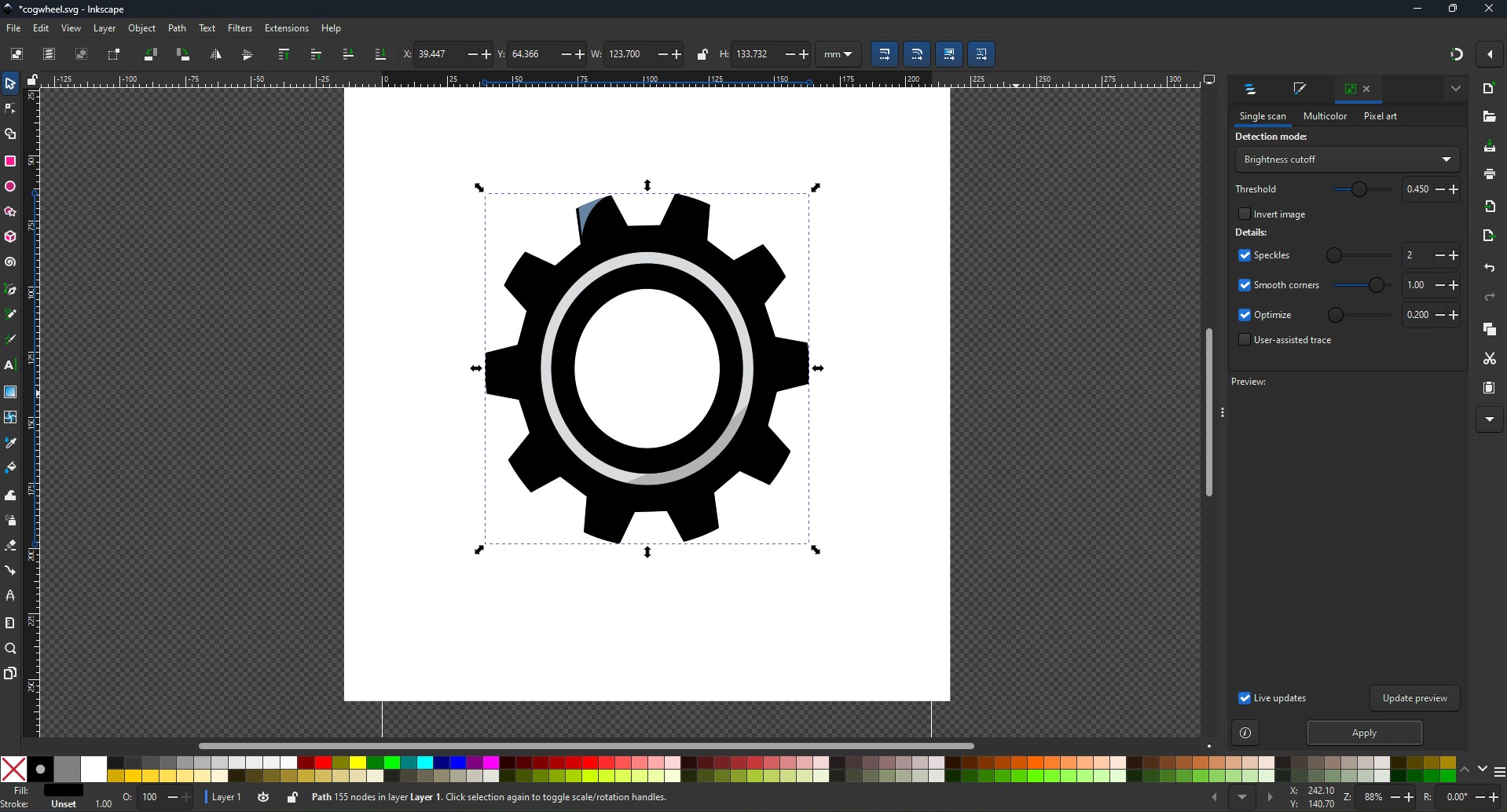Enable the Invert image checkbox
This screenshot has height=812, width=1507.
click(x=1245, y=214)
